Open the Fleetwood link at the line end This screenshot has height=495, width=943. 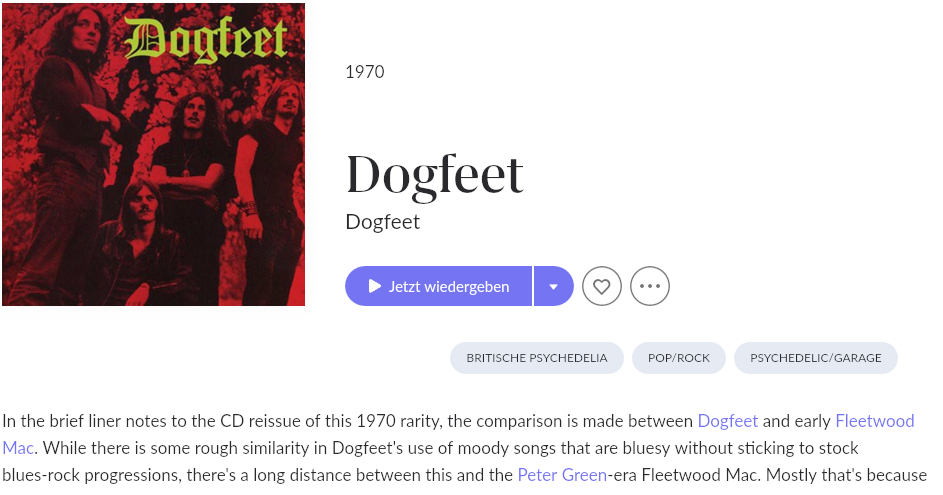coord(874,421)
